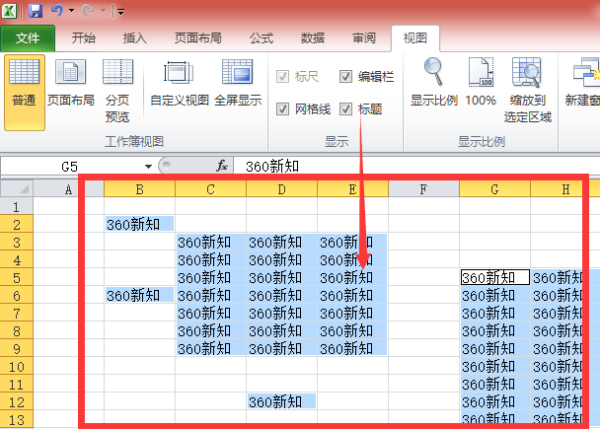The width and height of the screenshot is (600, 429).
Task: Open the 显示比例 zoom dialog
Action: (434, 82)
